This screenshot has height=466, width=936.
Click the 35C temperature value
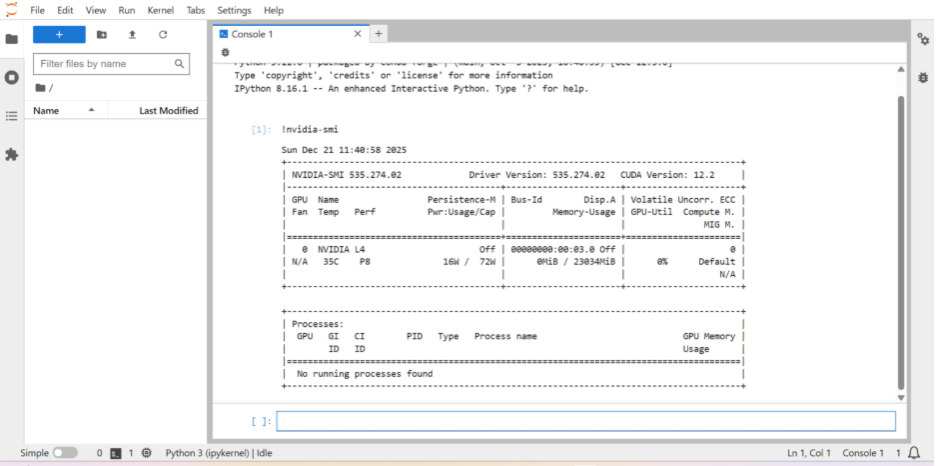click(x=331, y=262)
